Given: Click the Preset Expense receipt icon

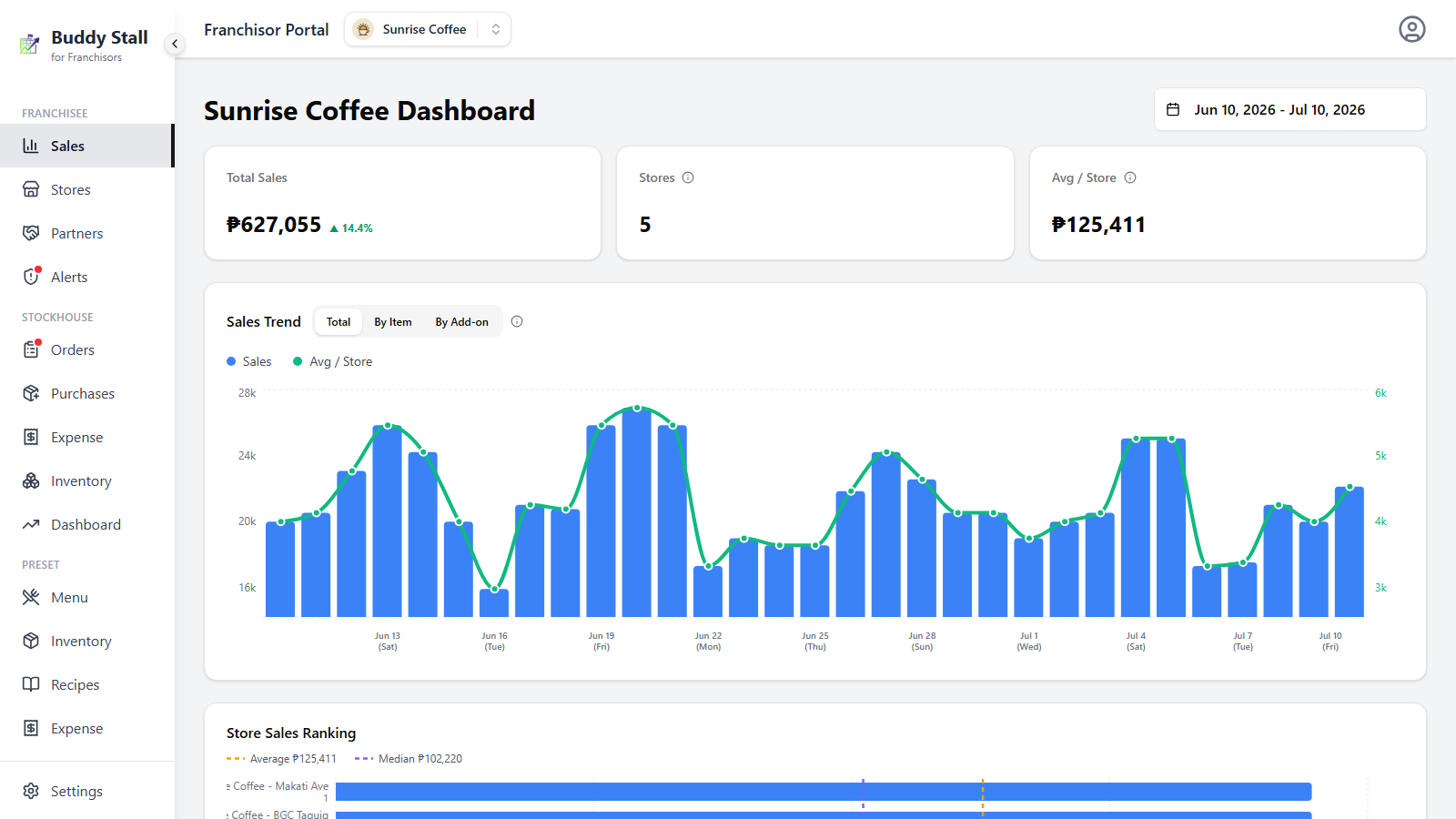Looking at the screenshot, I should (x=31, y=728).
